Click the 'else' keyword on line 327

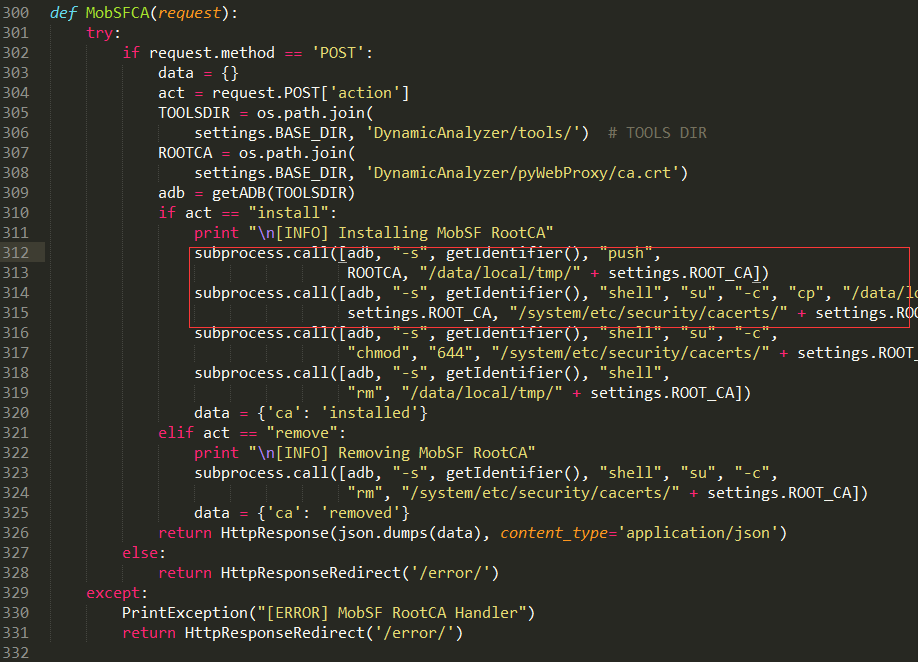click(140, 553)
